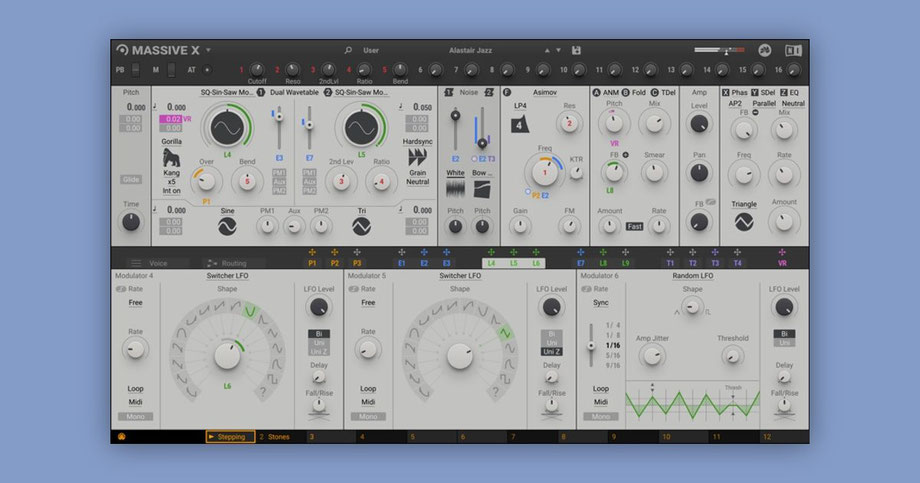The width and height of the screenshot is (920, 483).
Task: Click the minus icon next to Phaser FB
Action: click(756, 113)
